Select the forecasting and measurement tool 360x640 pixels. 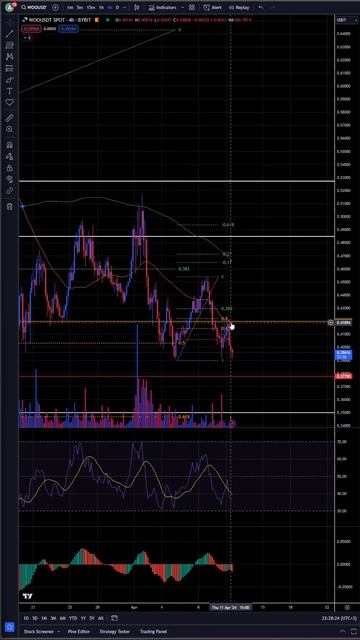coord(9,68)
